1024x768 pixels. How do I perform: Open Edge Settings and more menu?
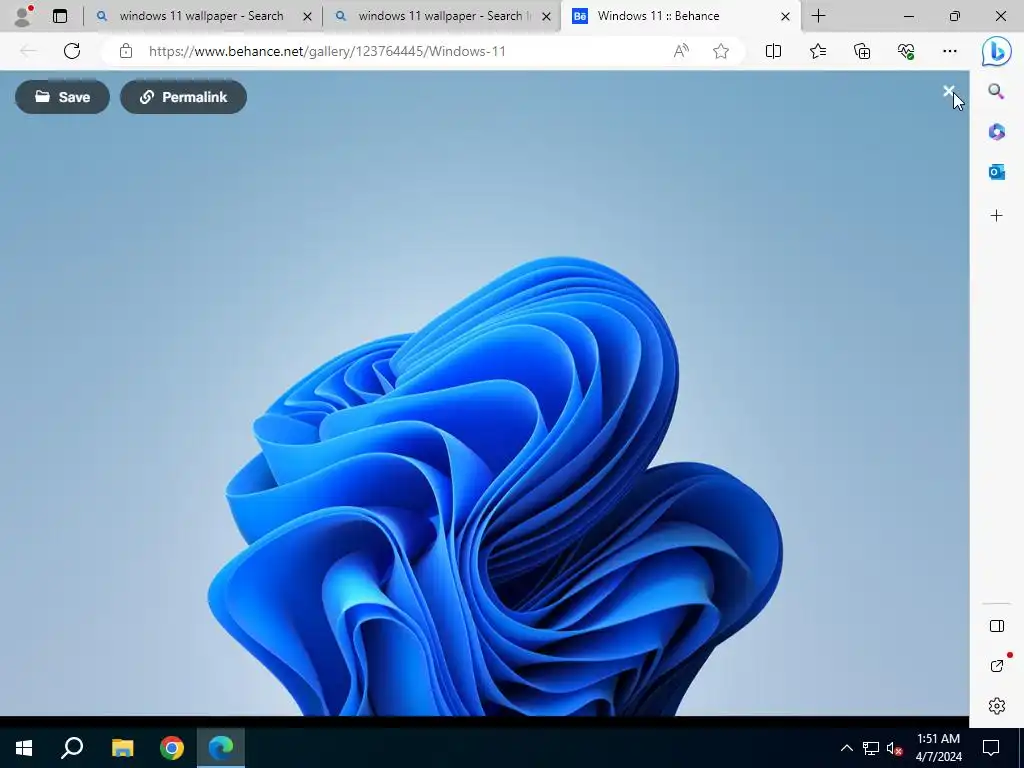(x=950, y=51)
